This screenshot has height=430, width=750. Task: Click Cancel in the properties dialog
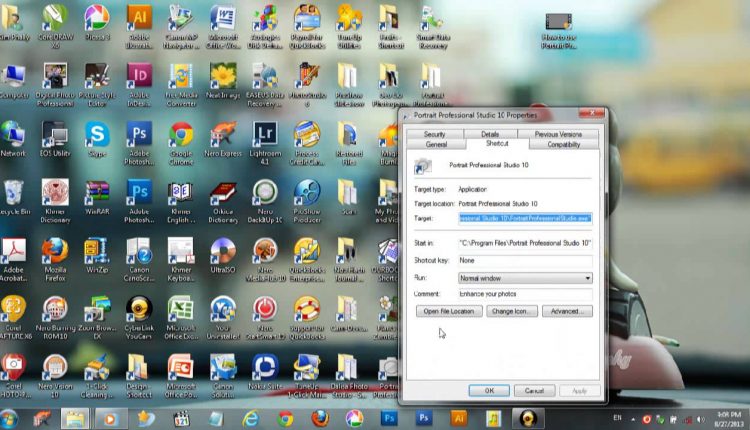pyautogui.click(x=534, y=391)
